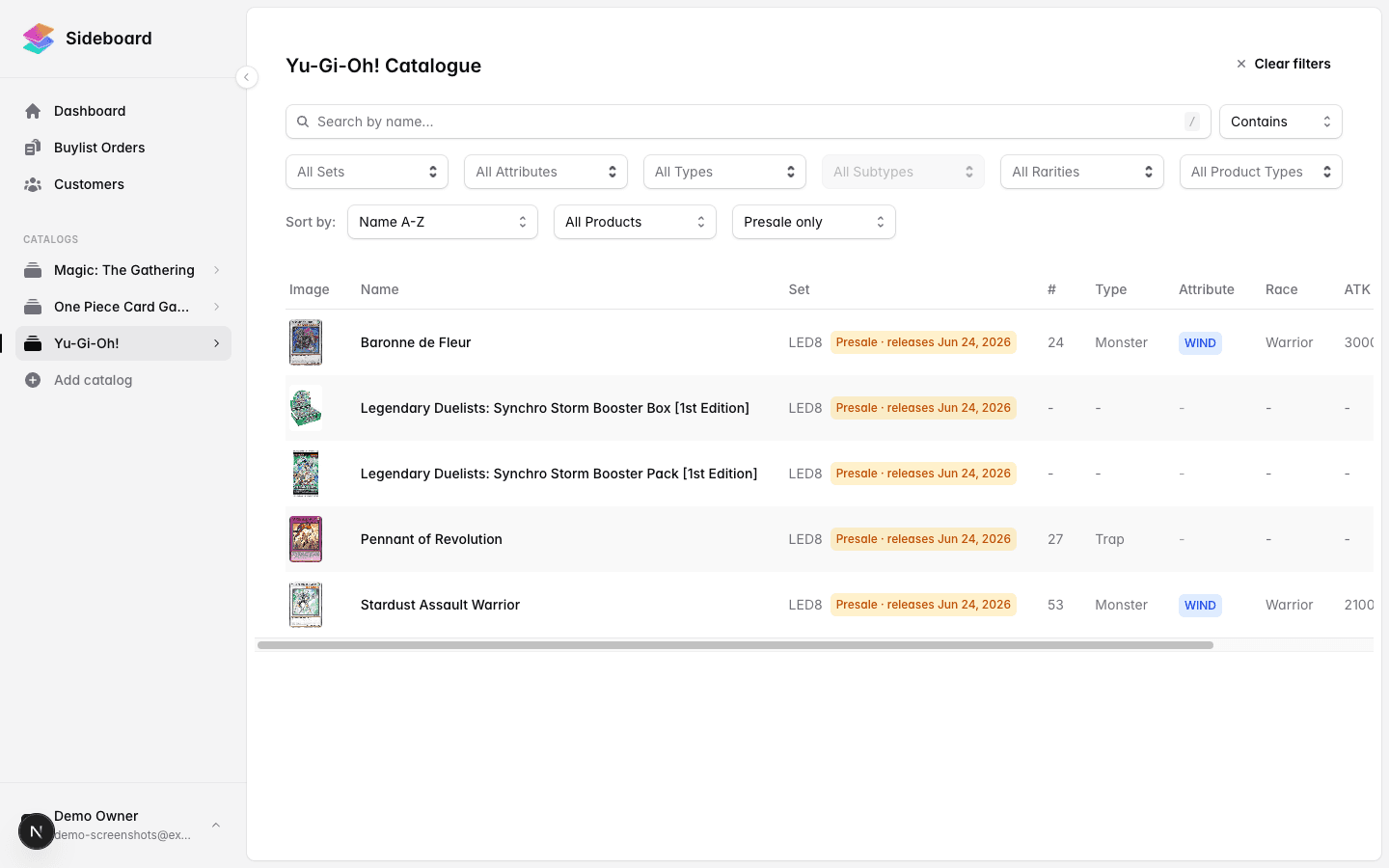Expand One Piece Card Game chevron
Image resolution: width=1389 pixels, height=868 pixels.
tap(217, 307)
